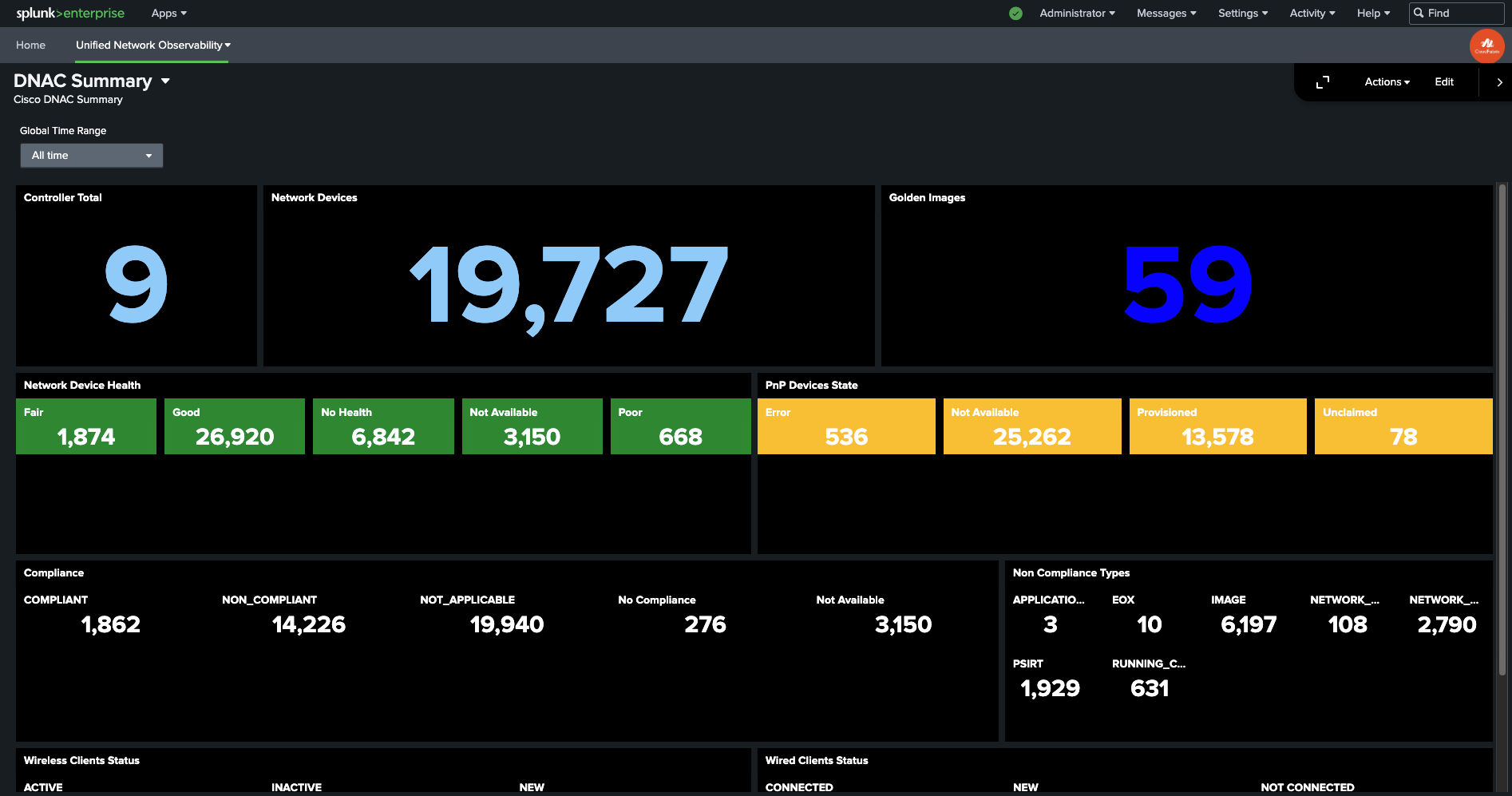Click the search magnifier icon in Find
This screenshot has width=1512, height=796.
[x=1419, y=13]
